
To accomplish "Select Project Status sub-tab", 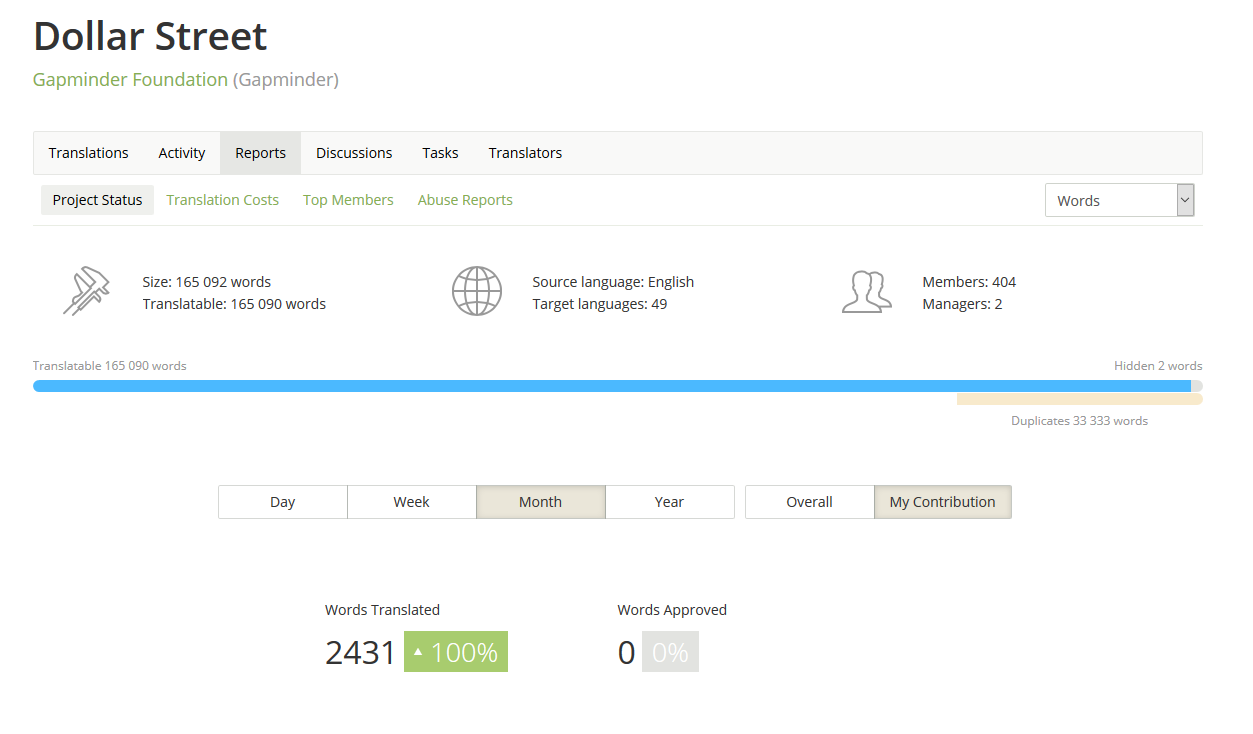I will click(97, 200).
